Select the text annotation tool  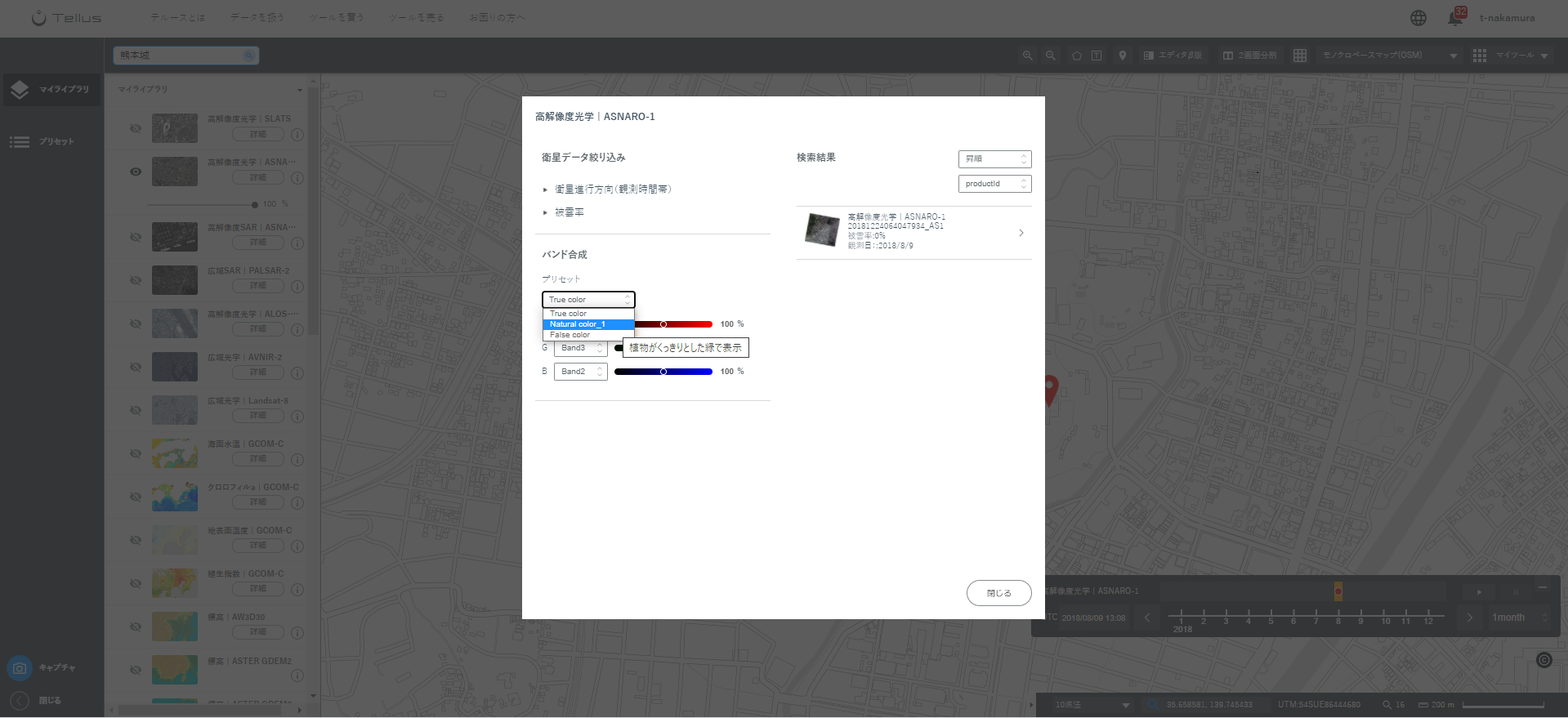point(1097,56)
